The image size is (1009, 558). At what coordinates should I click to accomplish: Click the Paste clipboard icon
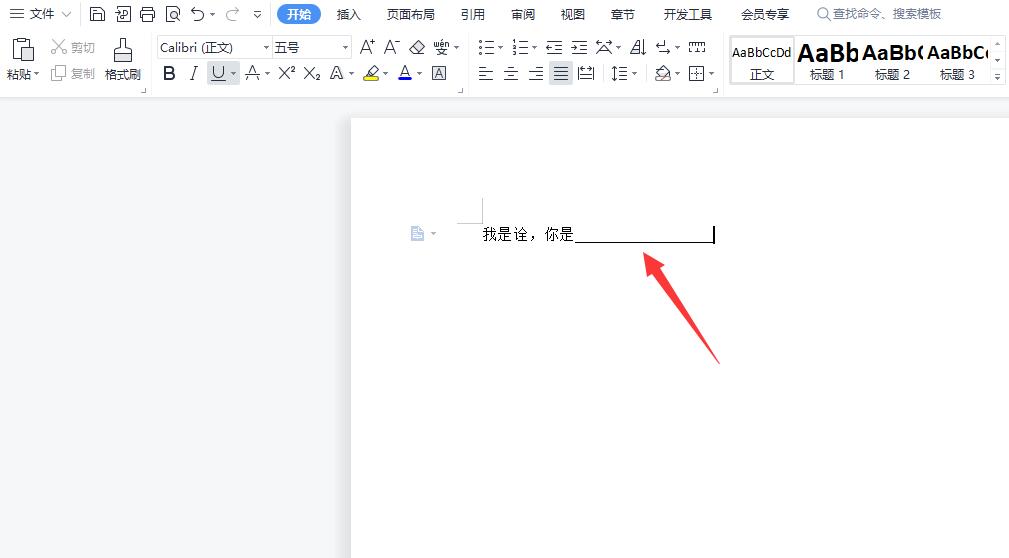23,51
